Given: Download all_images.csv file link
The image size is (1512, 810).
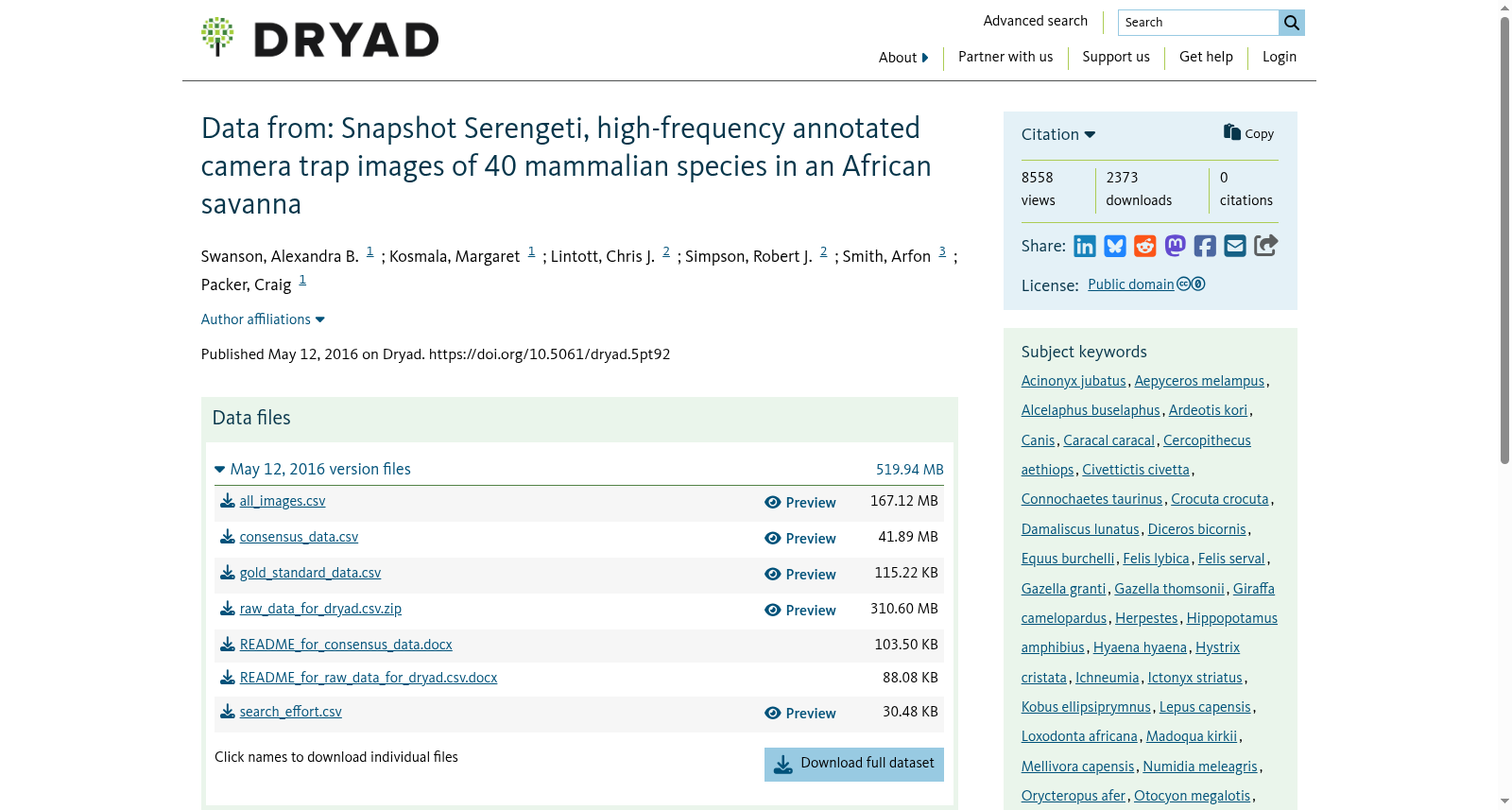Looking at the screenshot, I should click(283, 501).
